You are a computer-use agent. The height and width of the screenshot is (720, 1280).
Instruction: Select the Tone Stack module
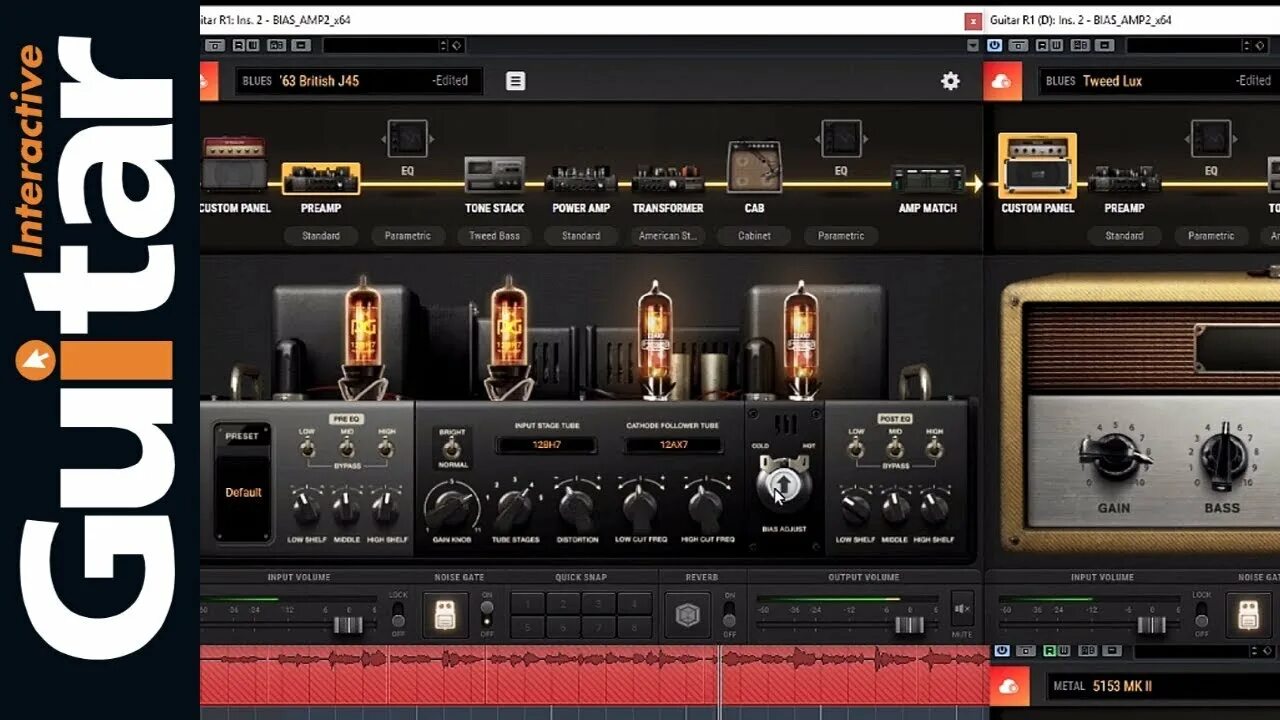(494, 175)
